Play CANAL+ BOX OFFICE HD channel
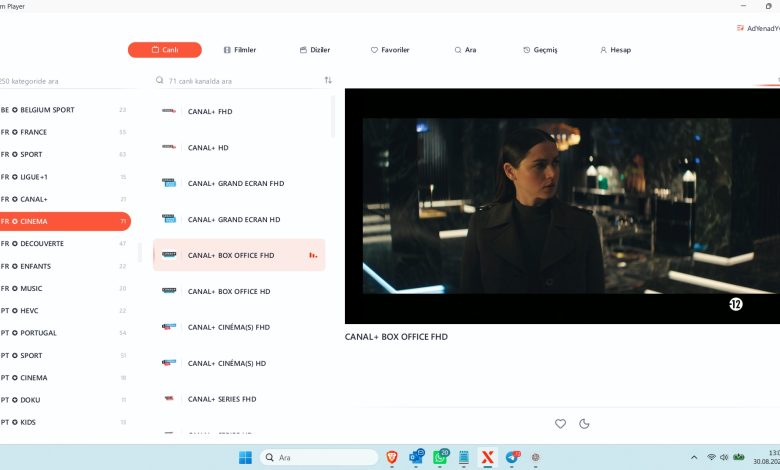 [x=239, y=291]
